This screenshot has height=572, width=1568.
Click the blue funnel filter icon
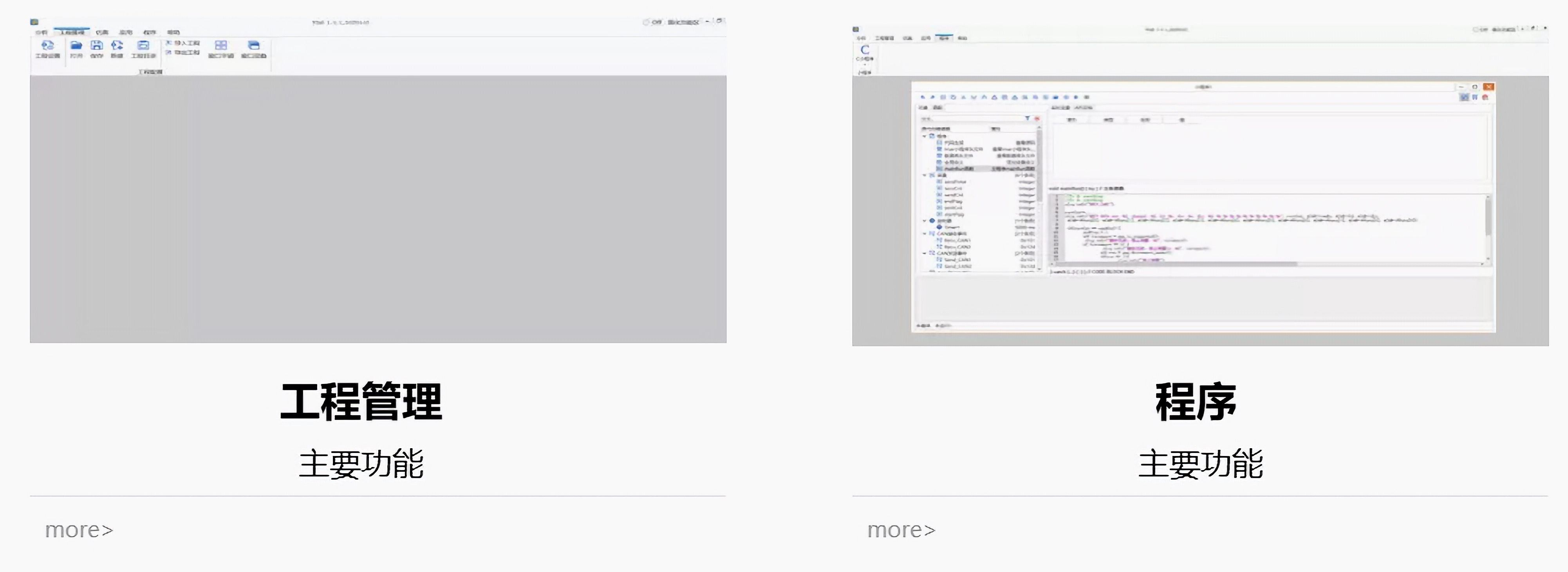point(1028,118)
